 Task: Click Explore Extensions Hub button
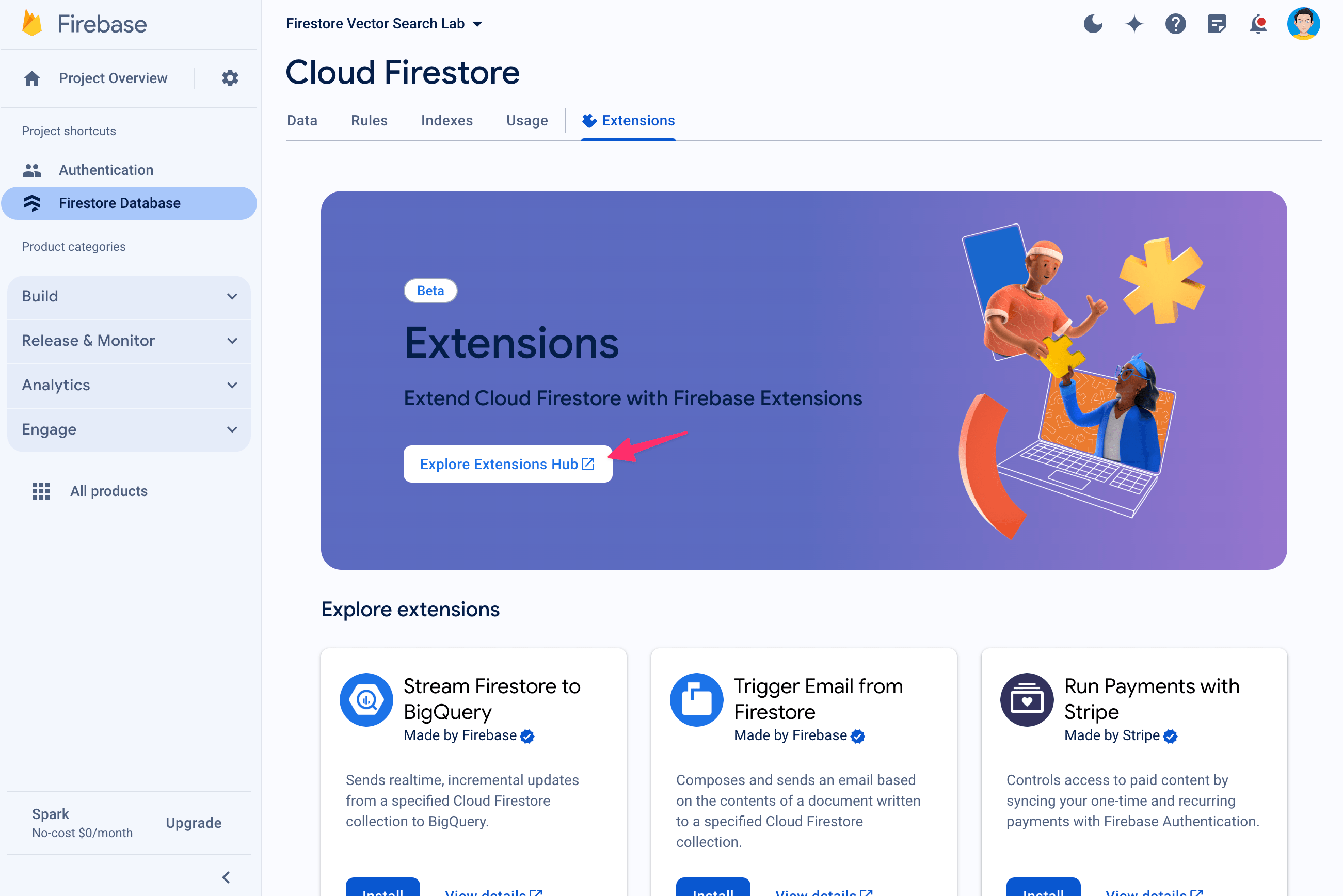pyautogui.click(x=506, y=464)
